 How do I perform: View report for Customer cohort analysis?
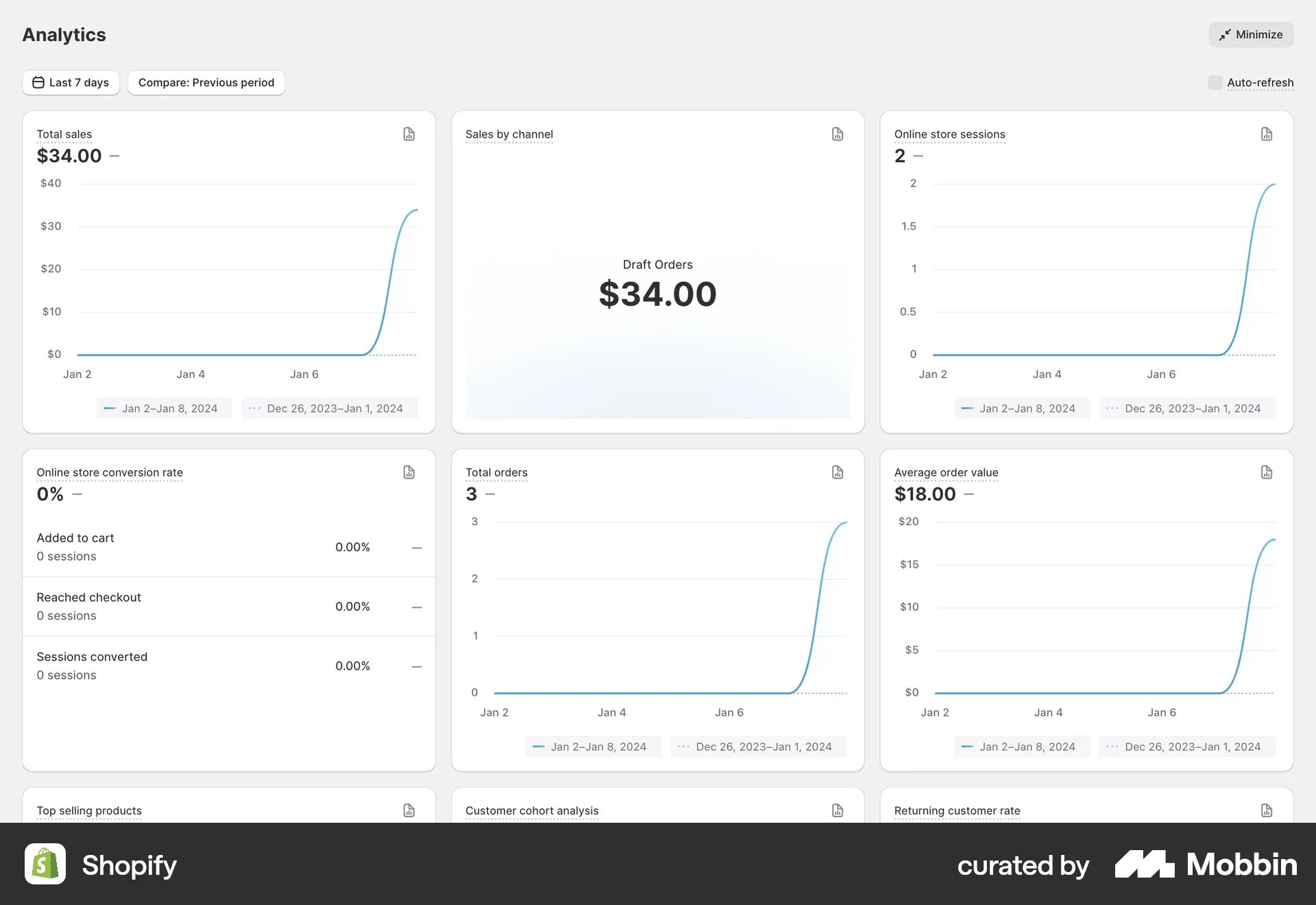pos(837,811)
